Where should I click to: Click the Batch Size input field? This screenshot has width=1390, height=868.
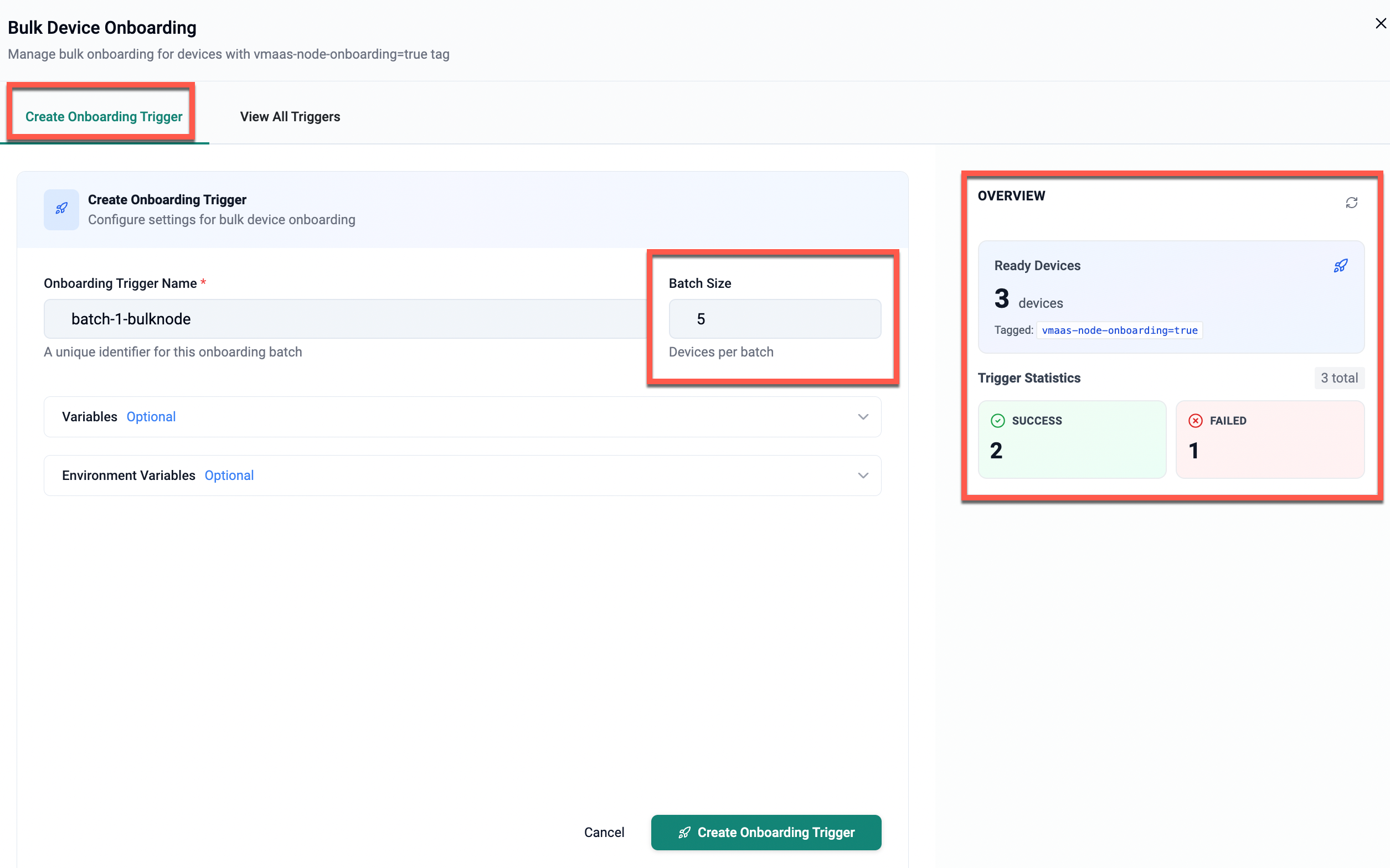tap(775, 319)
